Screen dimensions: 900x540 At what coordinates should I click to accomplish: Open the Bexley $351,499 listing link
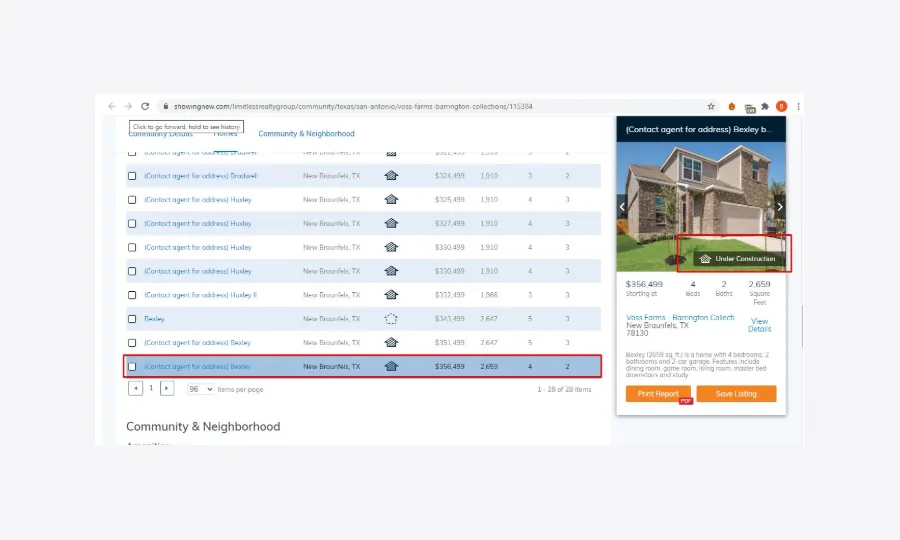[x=197, y=343]
